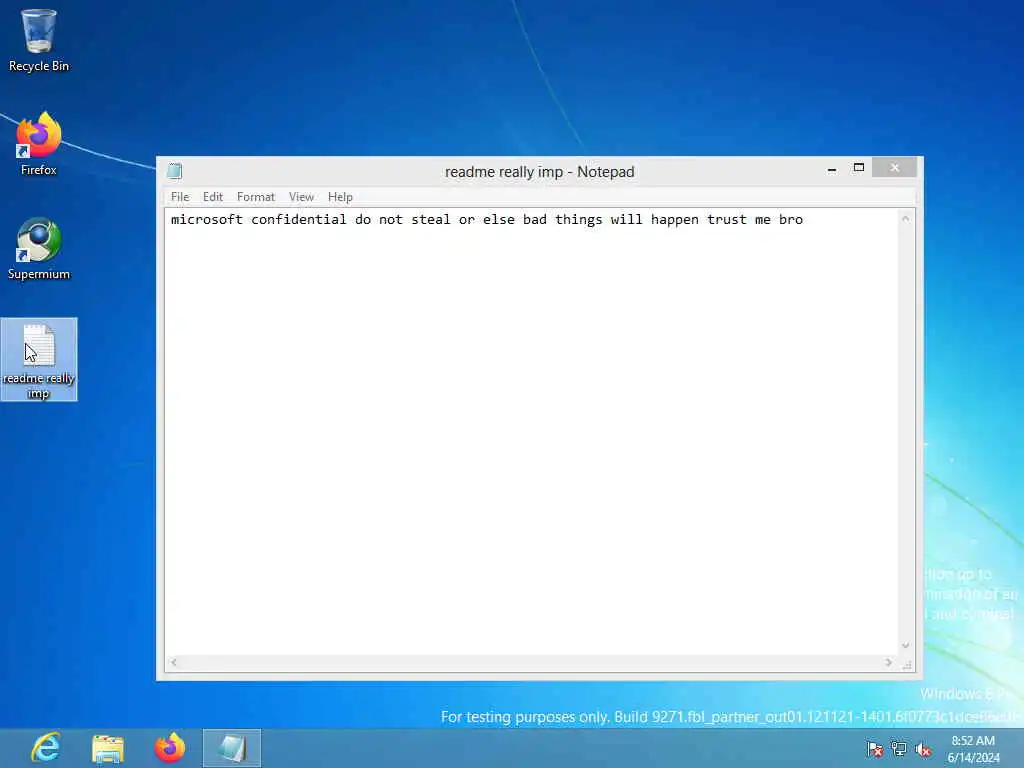Open the Edit menu in Notepad

click(212, 197)
